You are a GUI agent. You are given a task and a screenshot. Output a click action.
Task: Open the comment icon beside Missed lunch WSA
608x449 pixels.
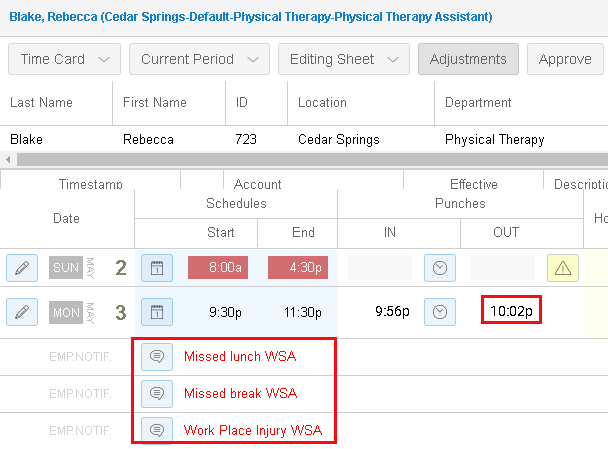[157, 356]
